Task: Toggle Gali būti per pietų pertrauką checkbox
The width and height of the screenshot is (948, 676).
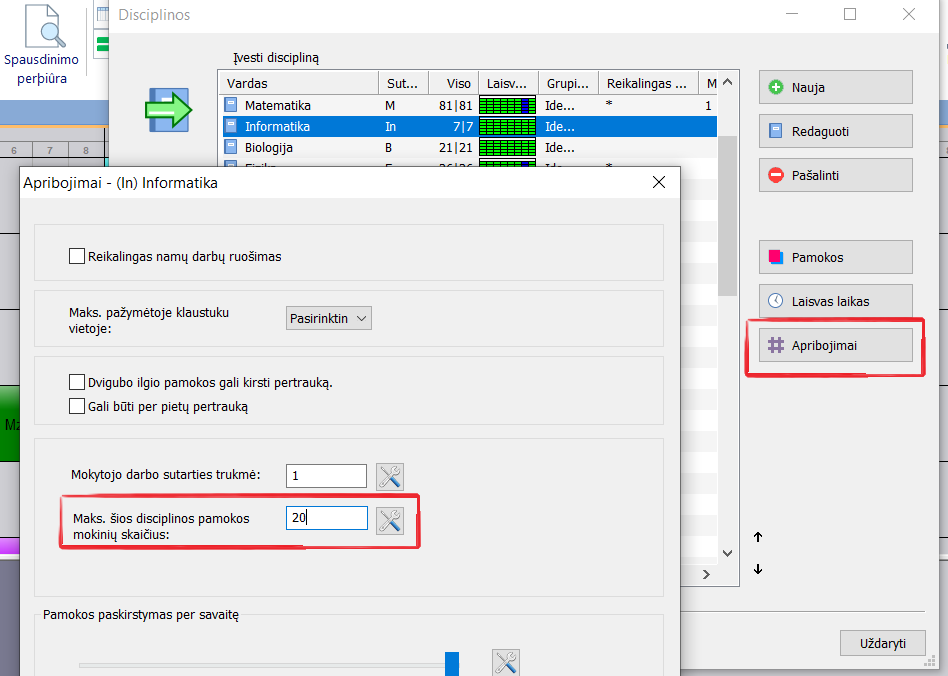Action: [77, 406]
